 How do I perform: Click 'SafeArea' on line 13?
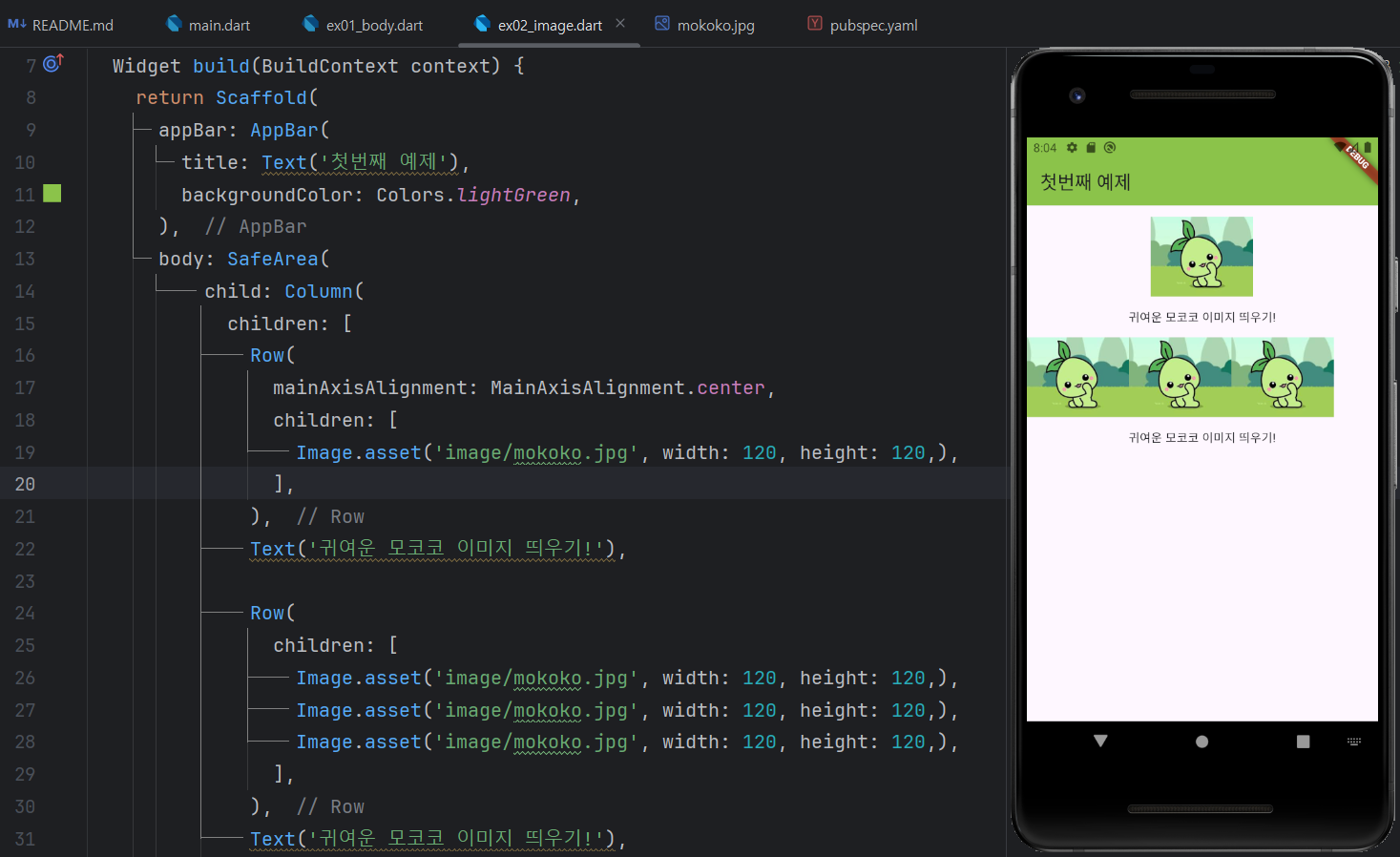[273, 259]
